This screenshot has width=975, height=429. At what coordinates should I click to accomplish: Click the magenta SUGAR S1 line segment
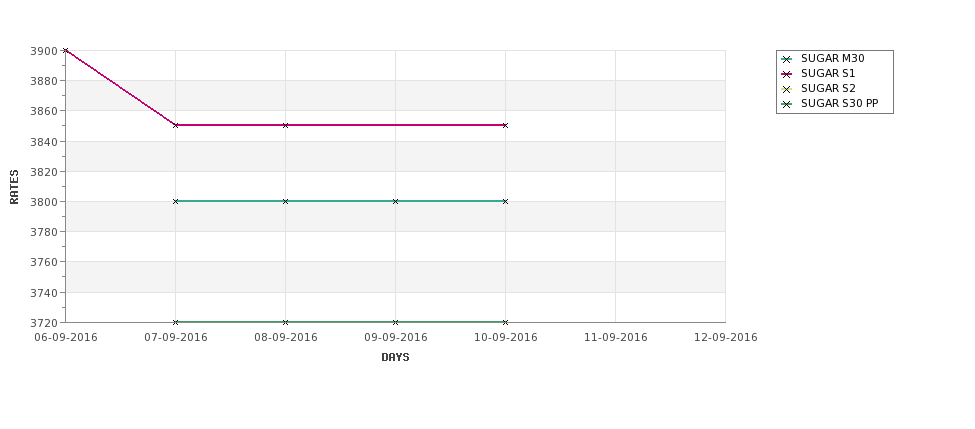(340, 125)
